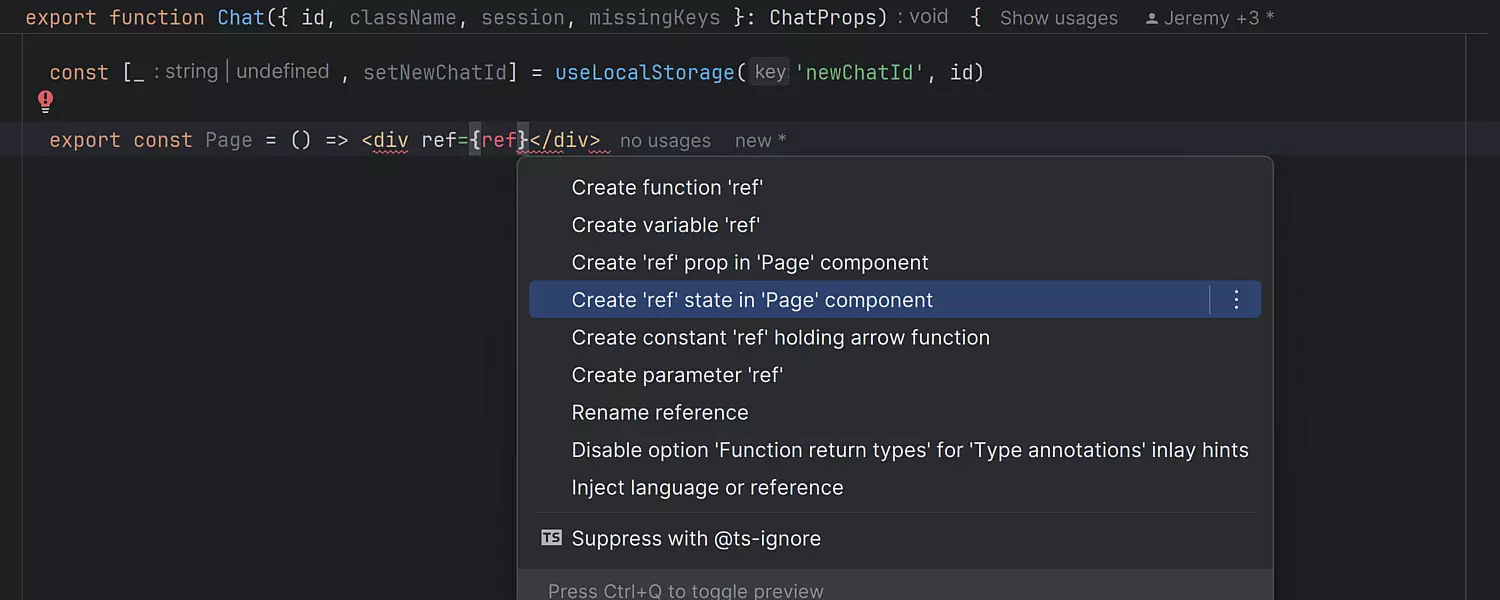Choose "Create parameter 'ref'" from list
The width and height of the screenshot is (1500, 600).
pyautogui.click(x=676, y=375)
